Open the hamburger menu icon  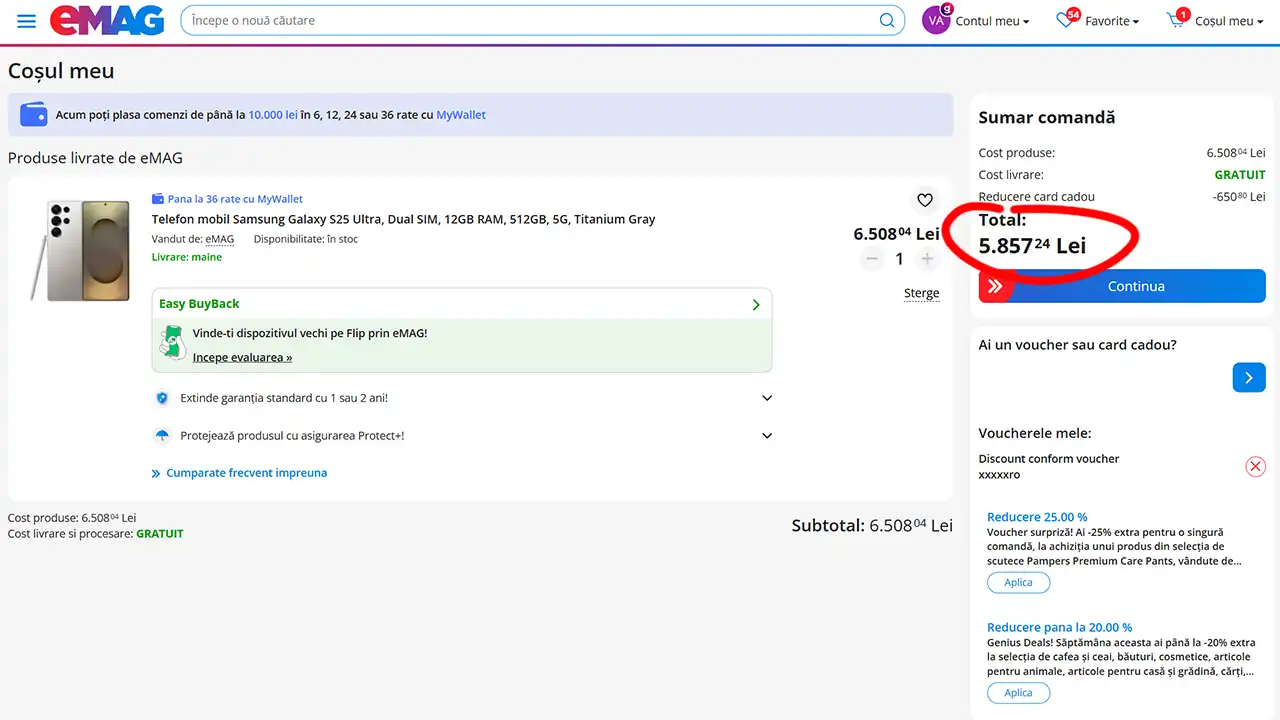(x=27, y=21)
